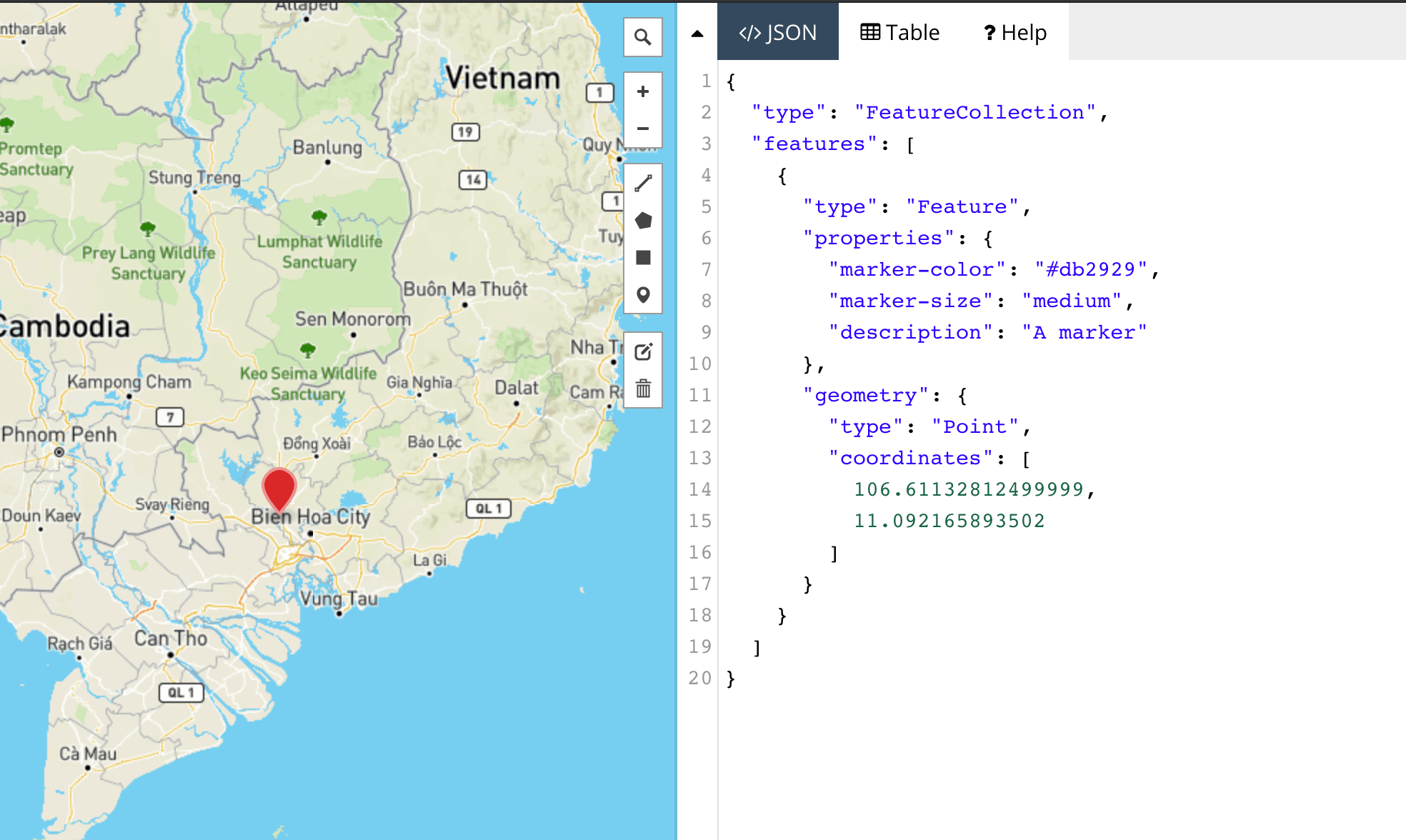Viewport: 1406px width, 840px height.
Task: Select the draw rectangle tool
Action: (x=642, y=258)
